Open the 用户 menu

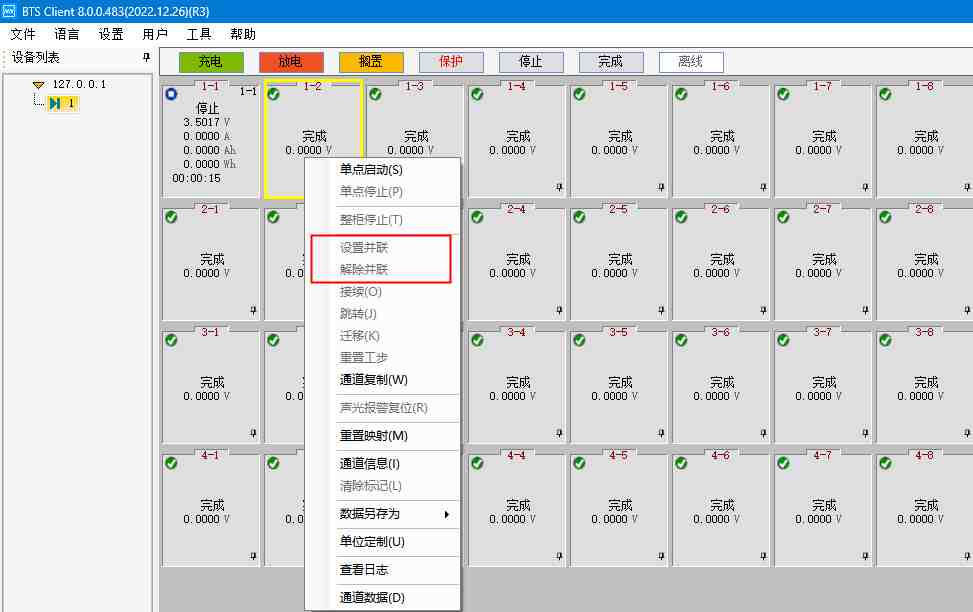(x=155, y=34)
